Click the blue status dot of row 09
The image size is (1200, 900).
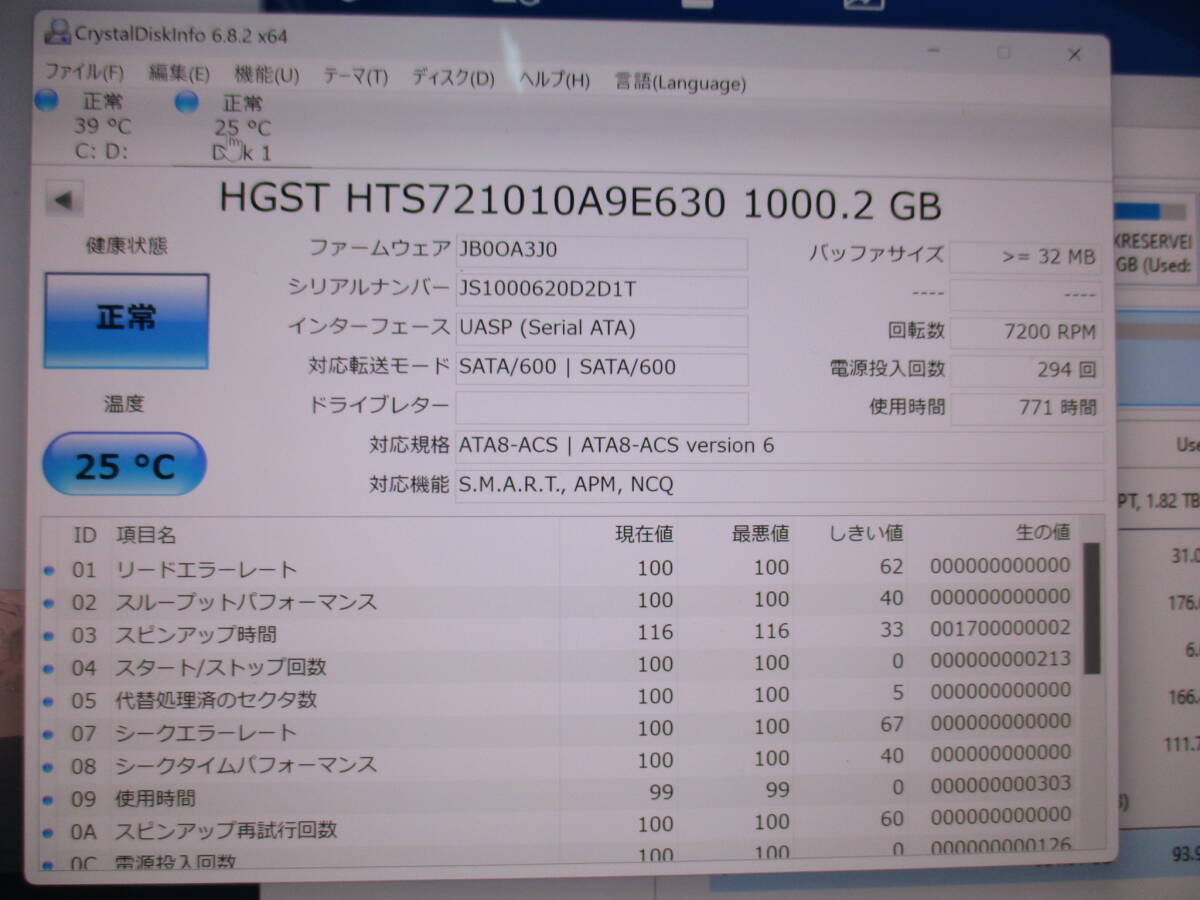(49, 800)
